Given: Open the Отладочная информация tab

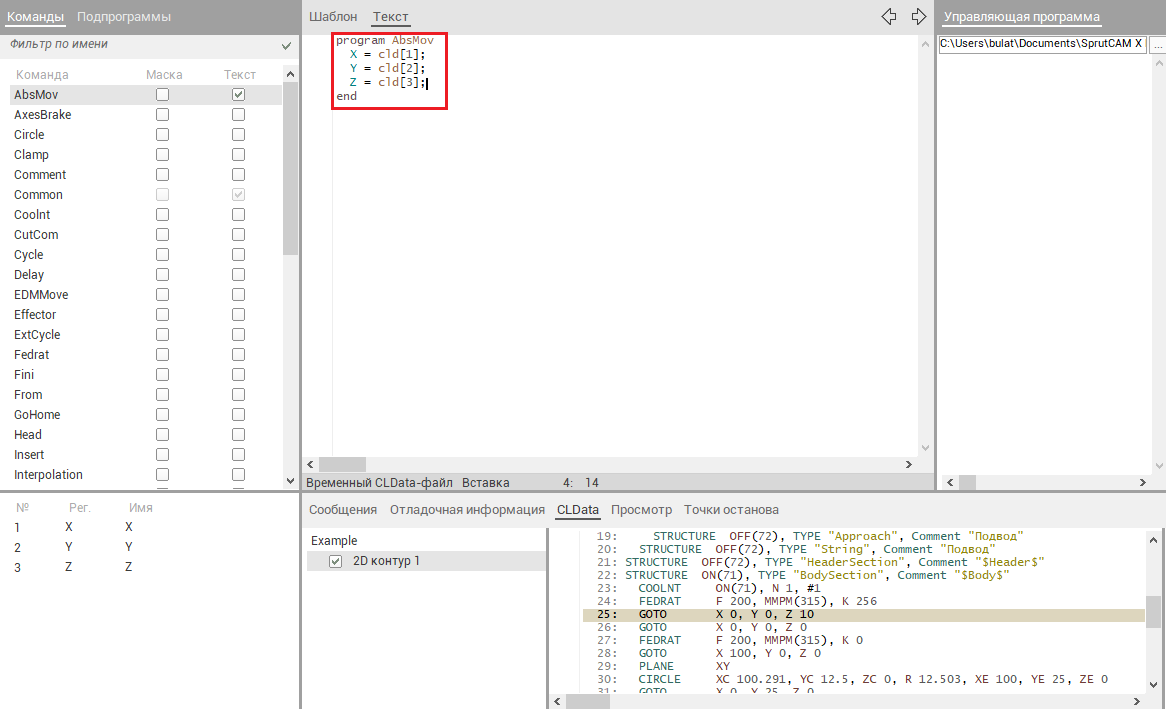Looking at the screenshot, I should tap(467, 510).
